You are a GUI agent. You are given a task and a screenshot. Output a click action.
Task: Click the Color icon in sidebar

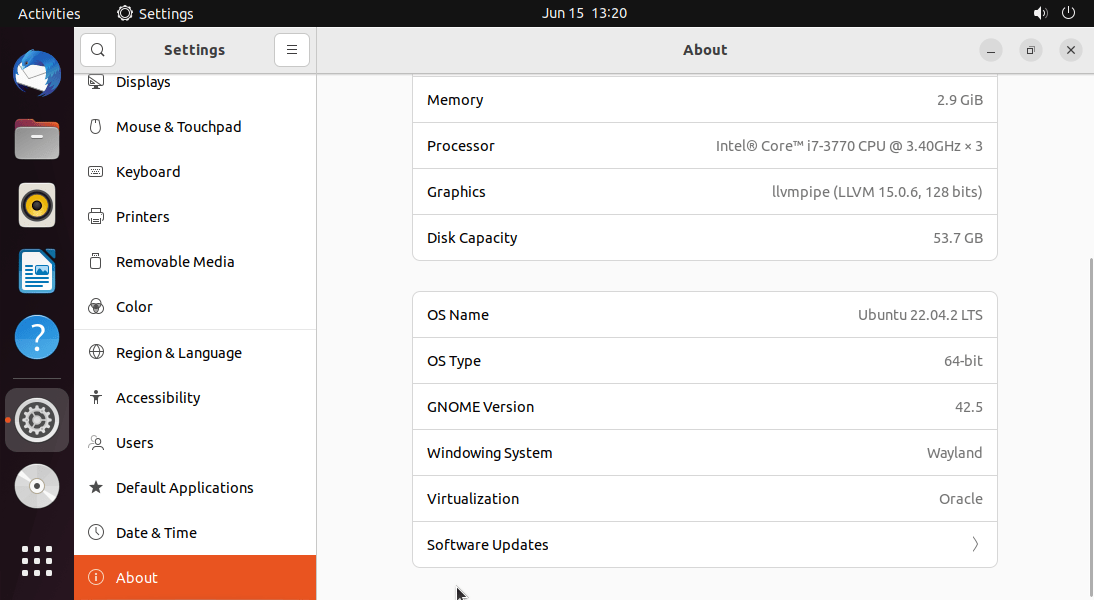pos(96,306)
